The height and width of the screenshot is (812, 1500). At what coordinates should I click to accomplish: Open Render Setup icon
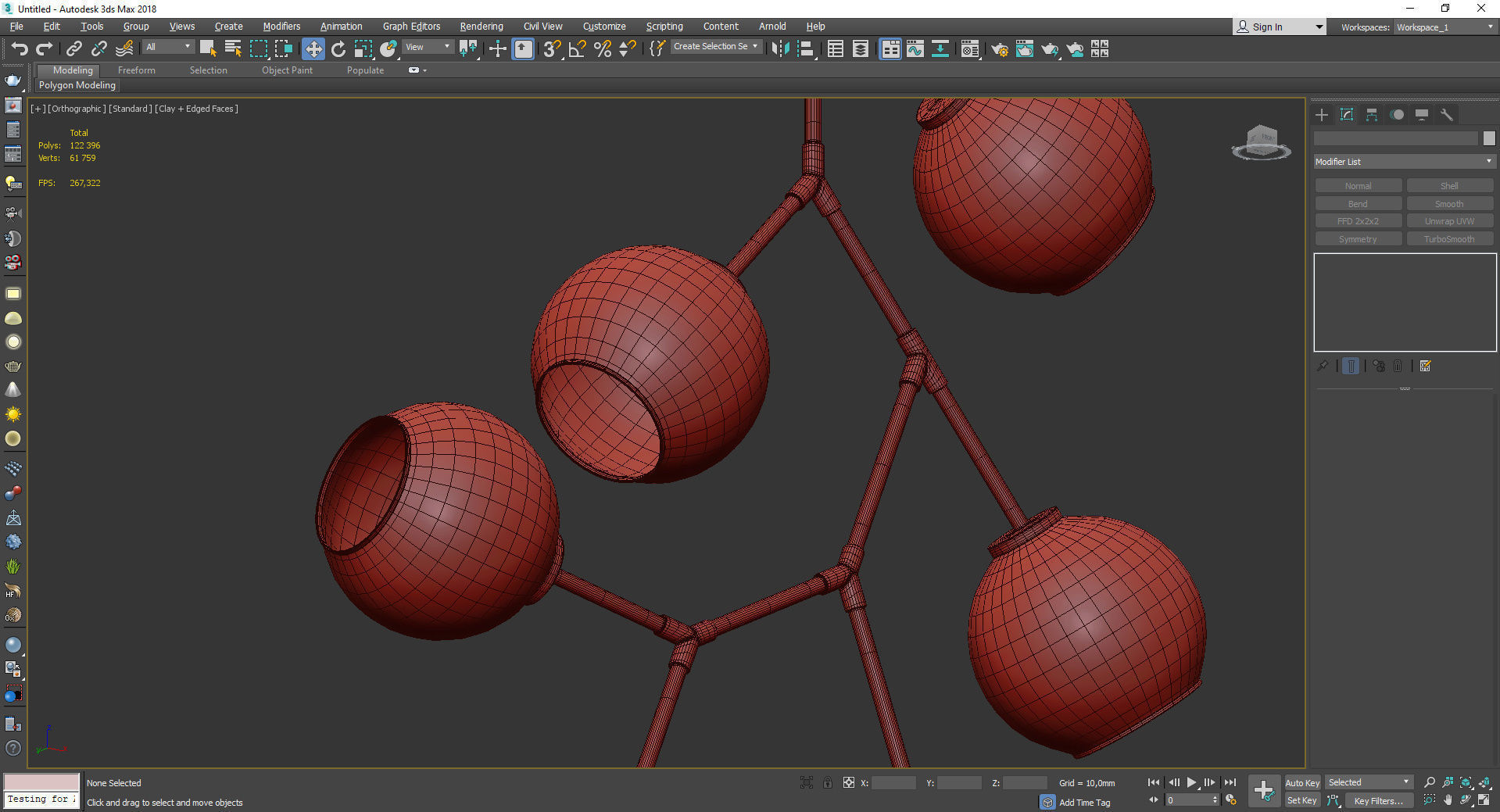tap(1000, 49)
